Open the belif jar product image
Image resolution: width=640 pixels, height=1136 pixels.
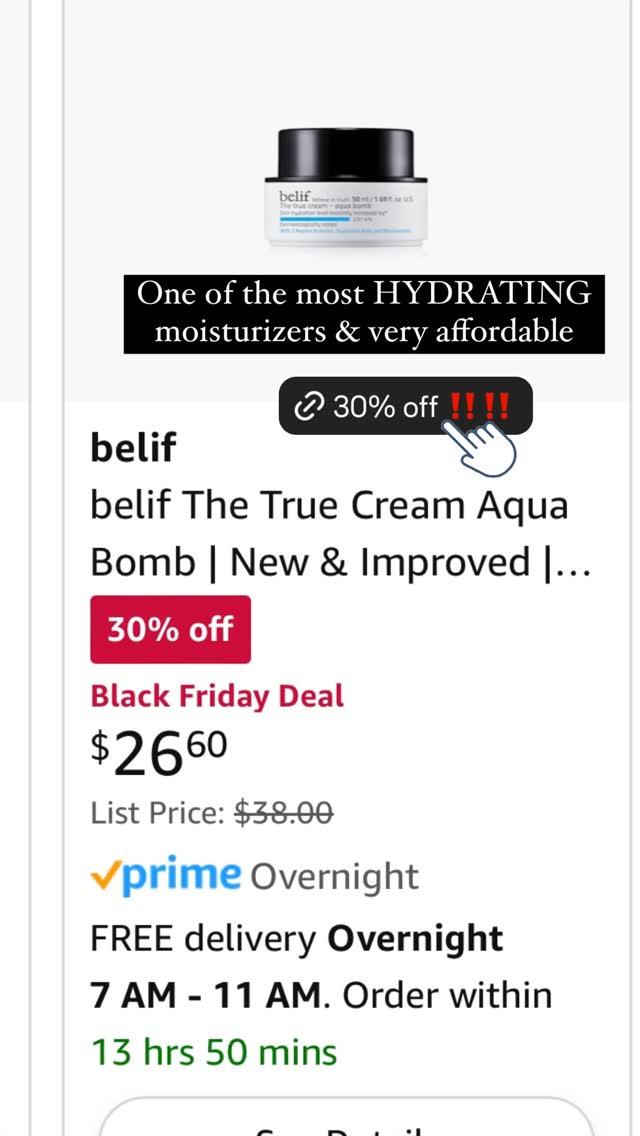click(346, 188)
